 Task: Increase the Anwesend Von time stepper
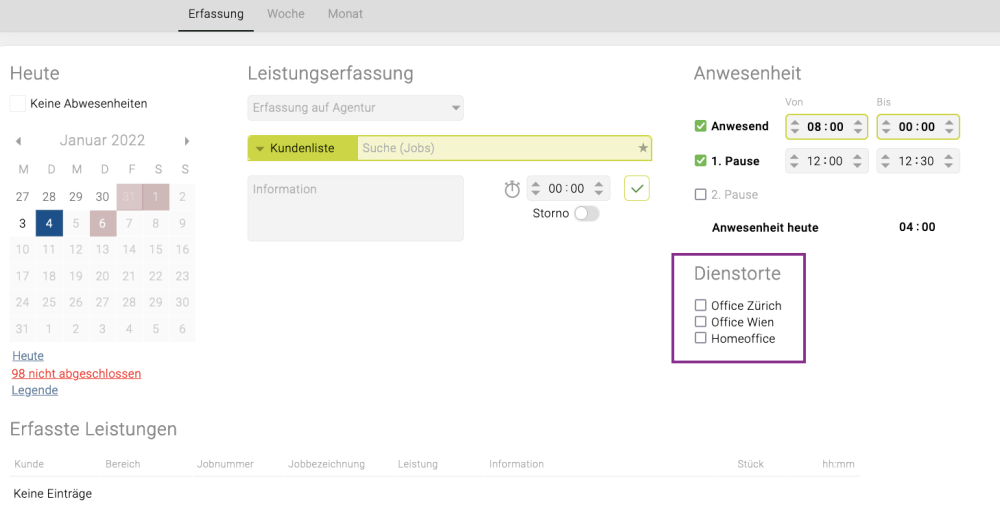(x=795, y=122)
